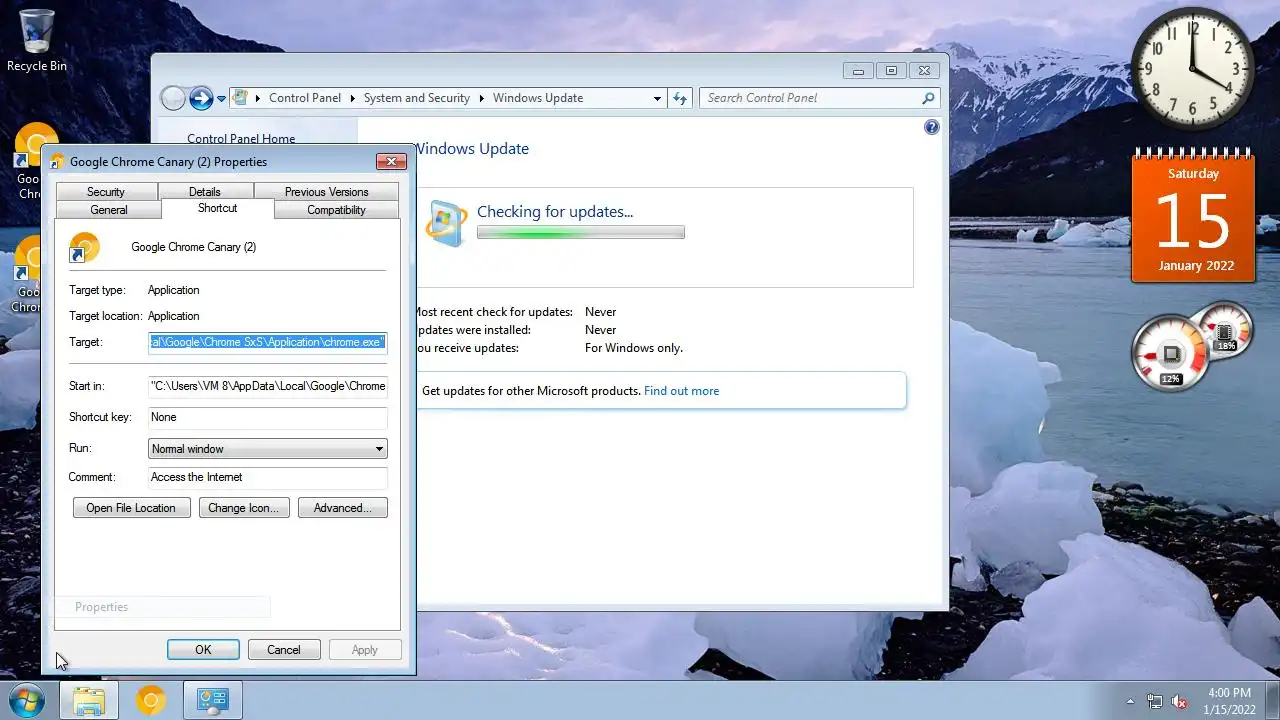The image size is (1280, 720).
Task: Click the taskbar clock showing 4:00 PM
Action: pyautogui.click(x=1229, y=701)
